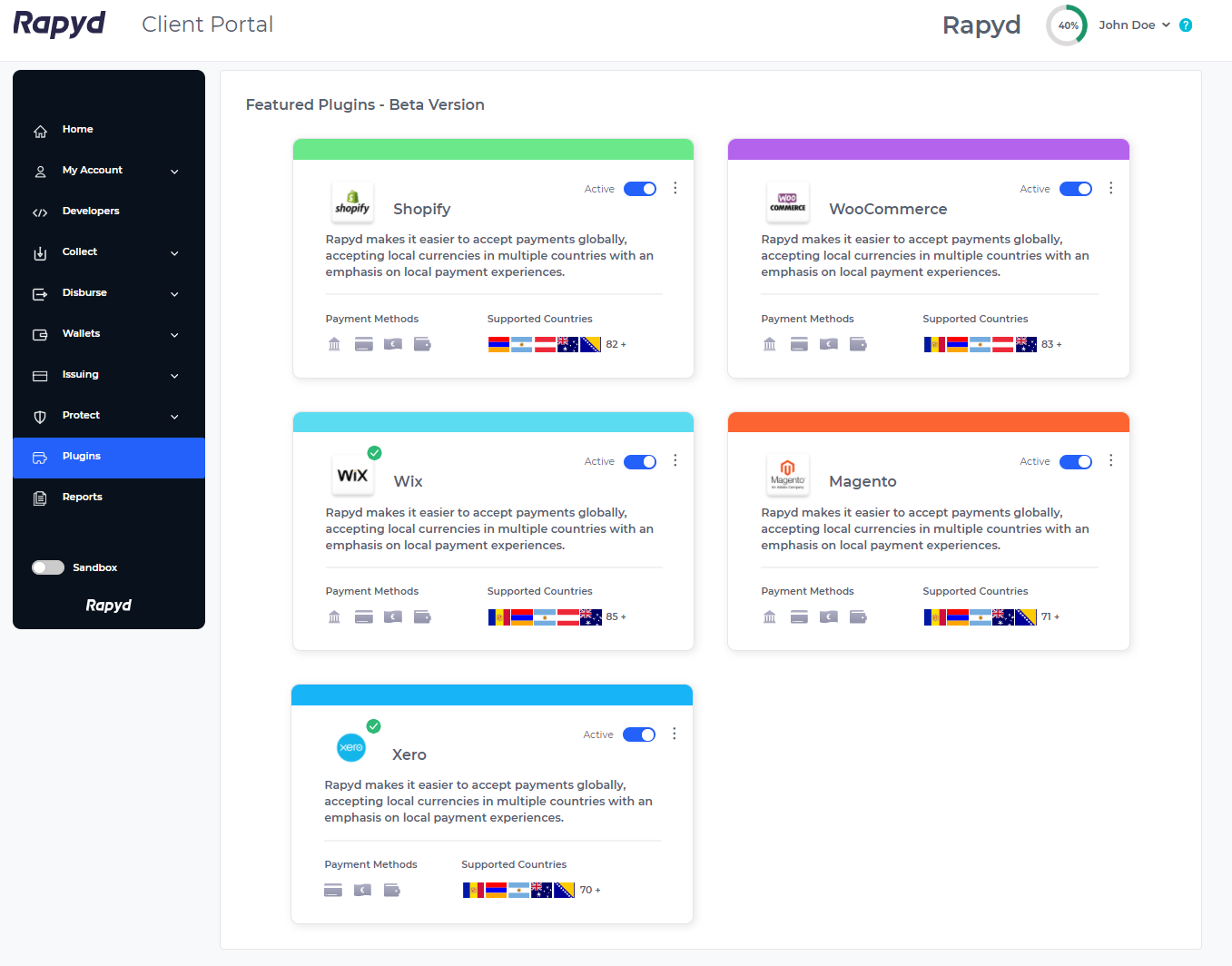The height and width of the screenshot is (966, 1232).
Task: Click the Featured Plugins - Beta Version heading
Action: tap(365, 104)
